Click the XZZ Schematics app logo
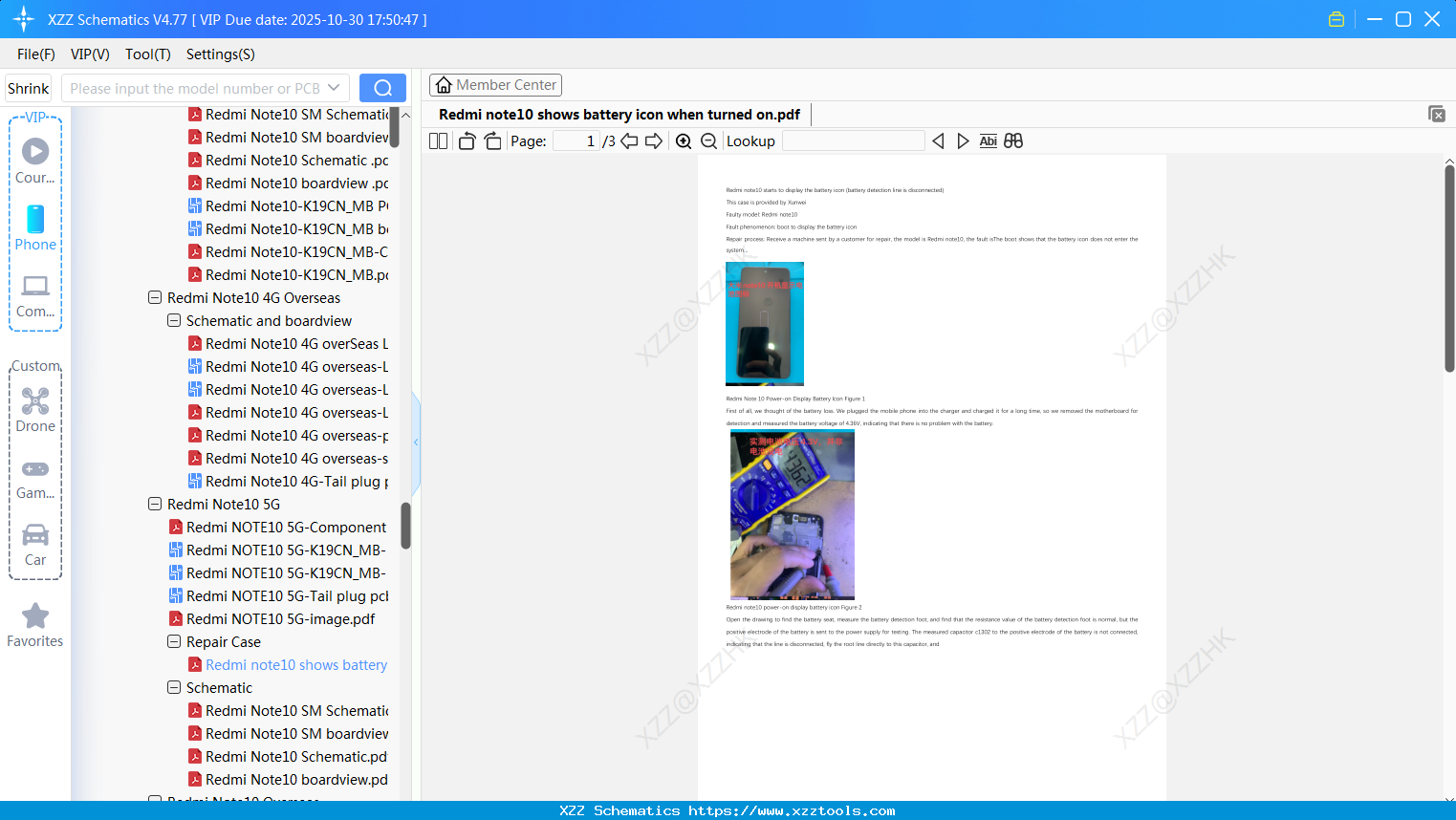Viewport: 1456px width, 820px height. 24,19
